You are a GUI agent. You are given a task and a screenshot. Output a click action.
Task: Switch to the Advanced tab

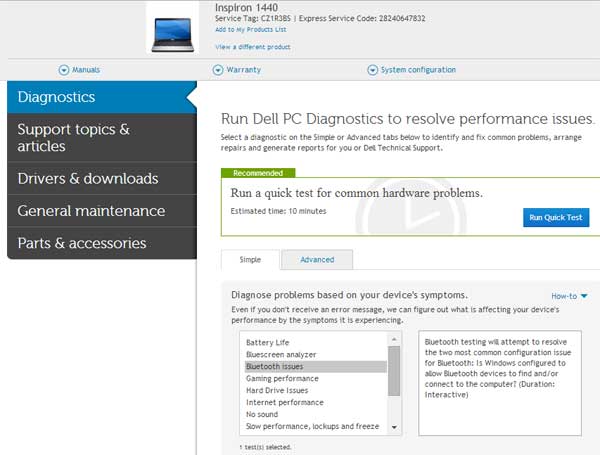317,260
